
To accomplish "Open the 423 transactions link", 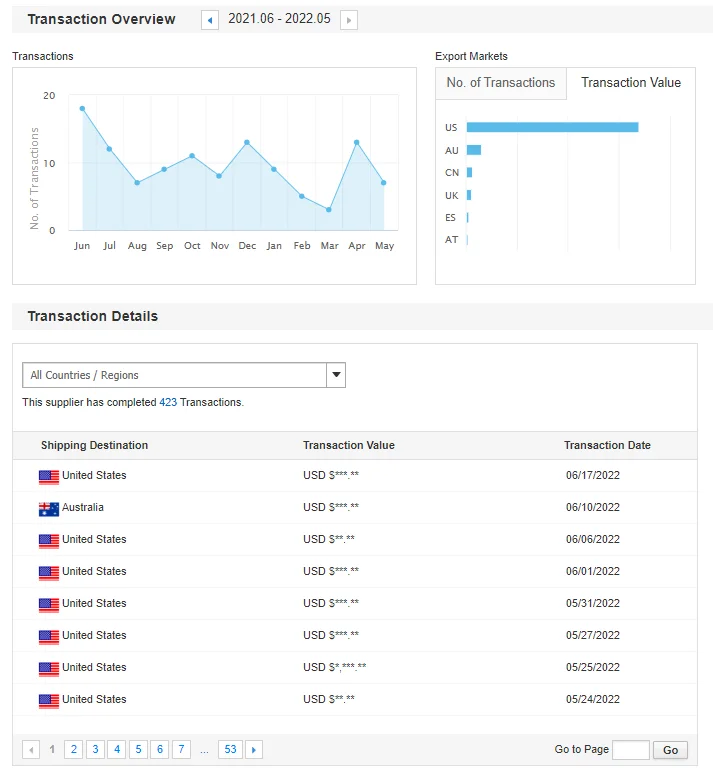I will (168, 402).
